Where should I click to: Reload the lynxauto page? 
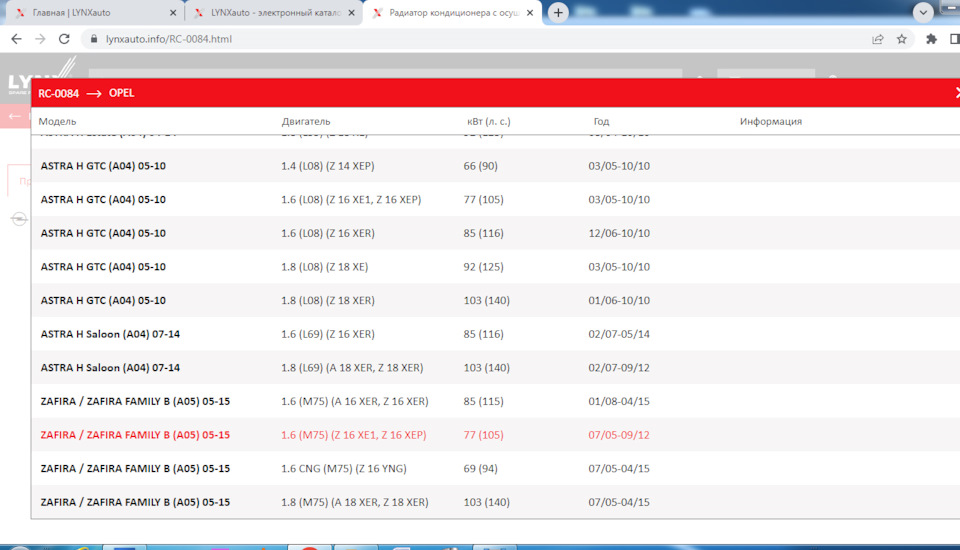pos(64,39)
